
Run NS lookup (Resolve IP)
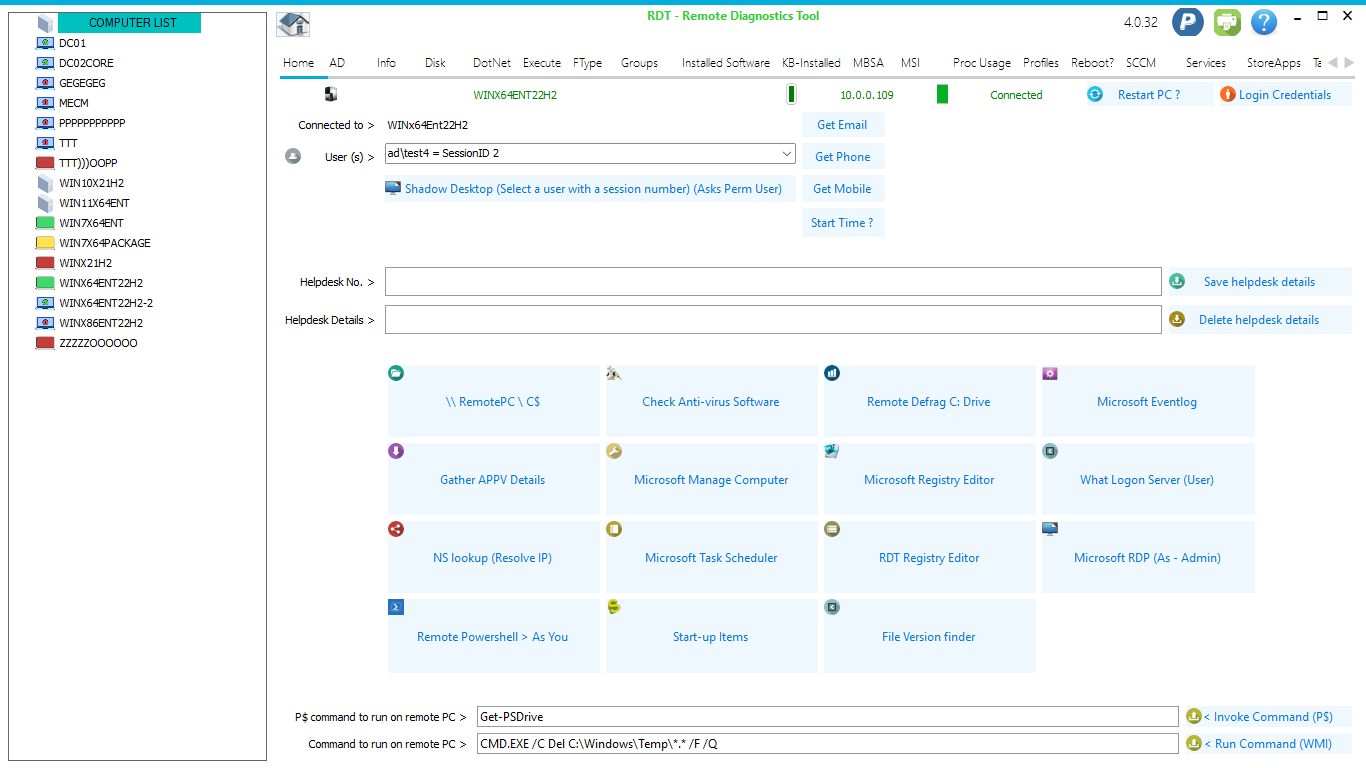493,557
